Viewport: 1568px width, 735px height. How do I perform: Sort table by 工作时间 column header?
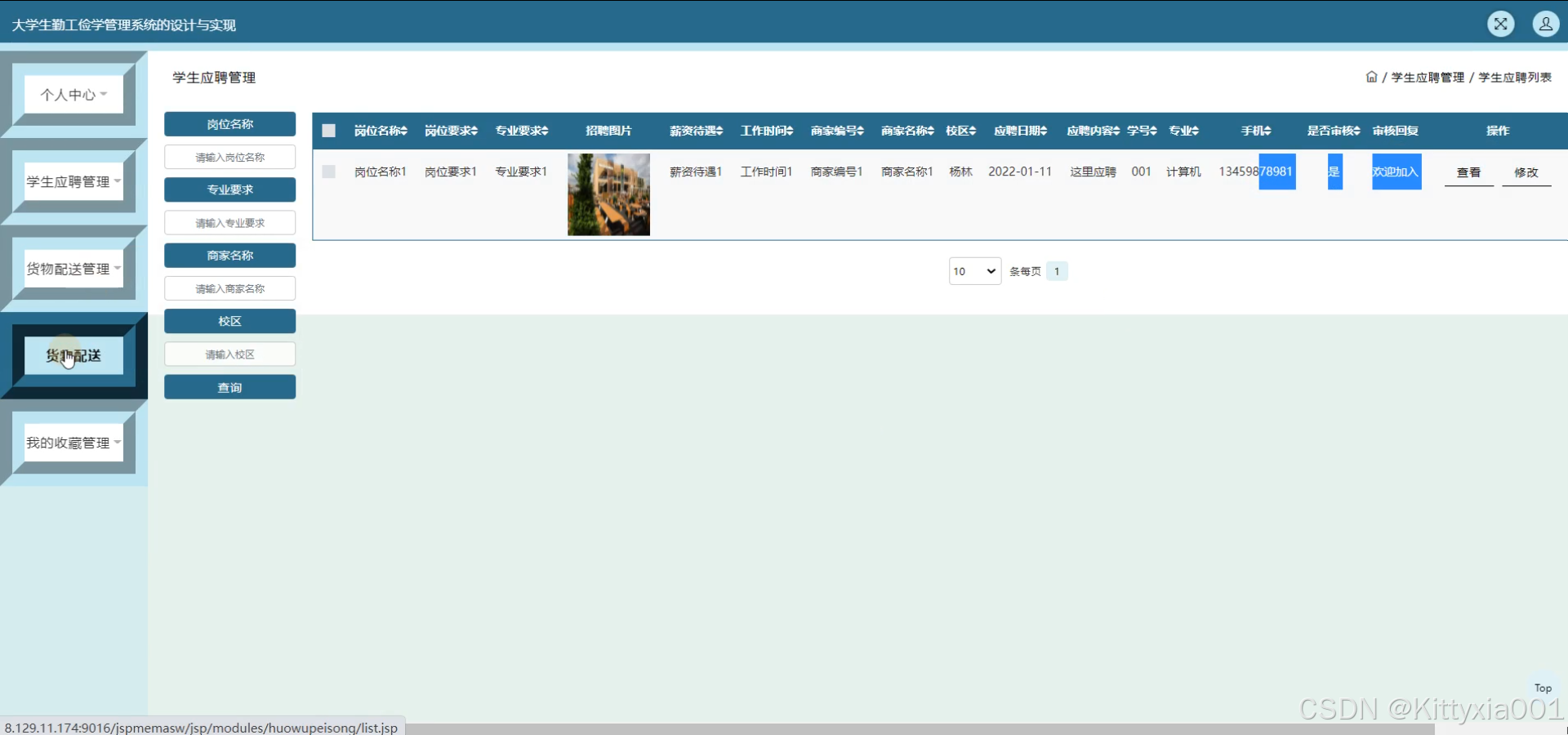766,131
